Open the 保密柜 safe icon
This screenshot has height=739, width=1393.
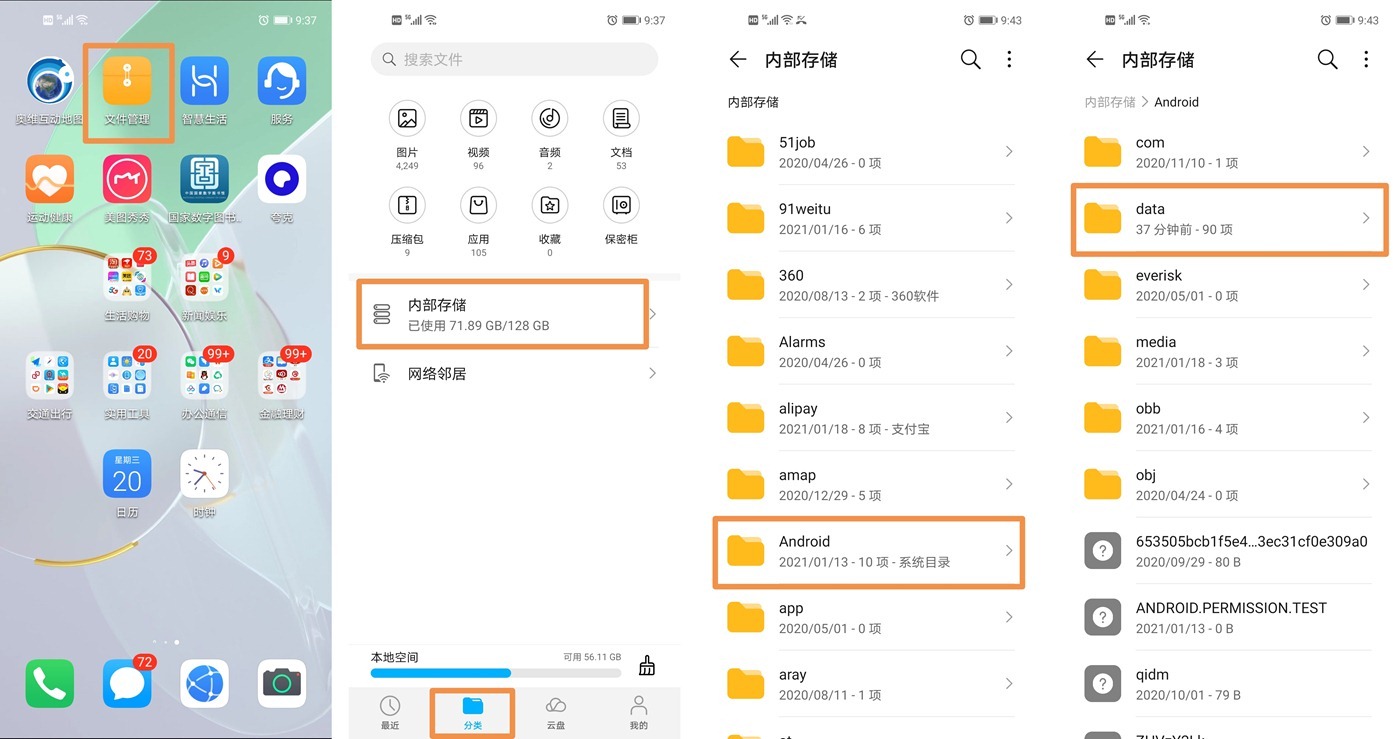621,207
